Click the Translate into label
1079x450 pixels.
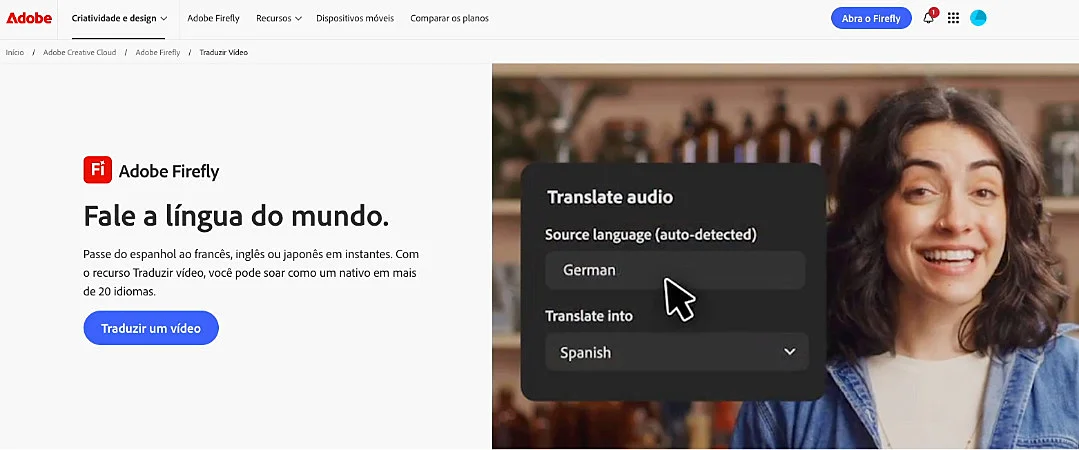589,316
